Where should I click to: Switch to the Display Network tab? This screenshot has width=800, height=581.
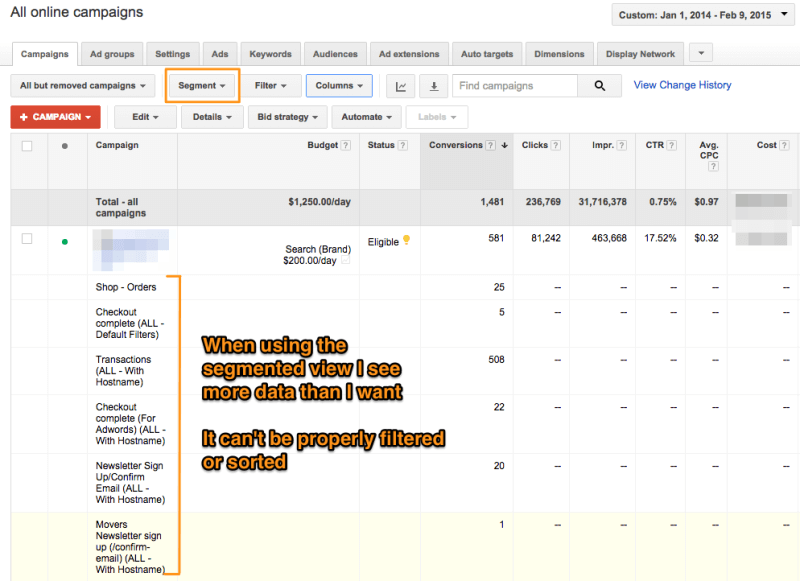click(640, 54)
